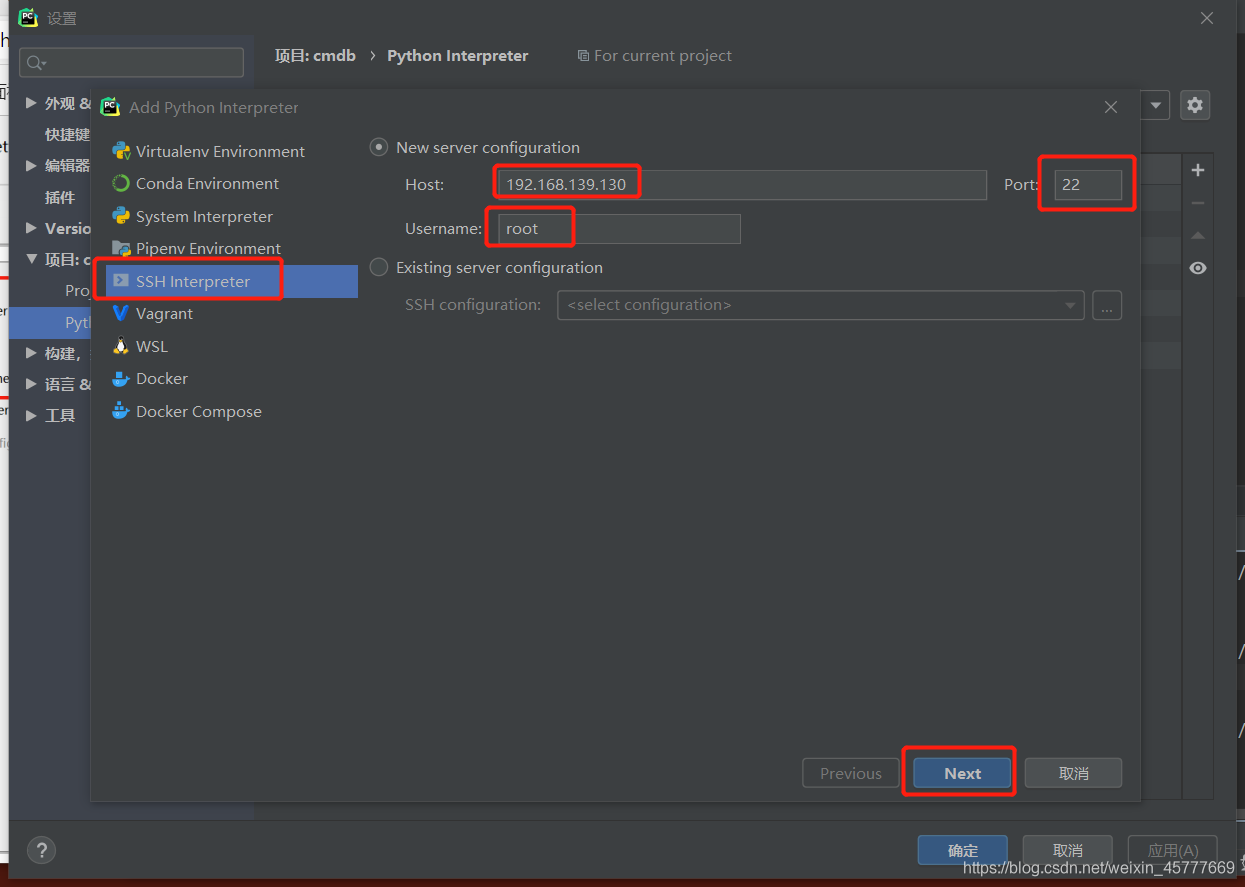The width and height of the screenshot is (1245, 887).
Task: Expand 工具 settings category
Action: [x=31, y=415]
